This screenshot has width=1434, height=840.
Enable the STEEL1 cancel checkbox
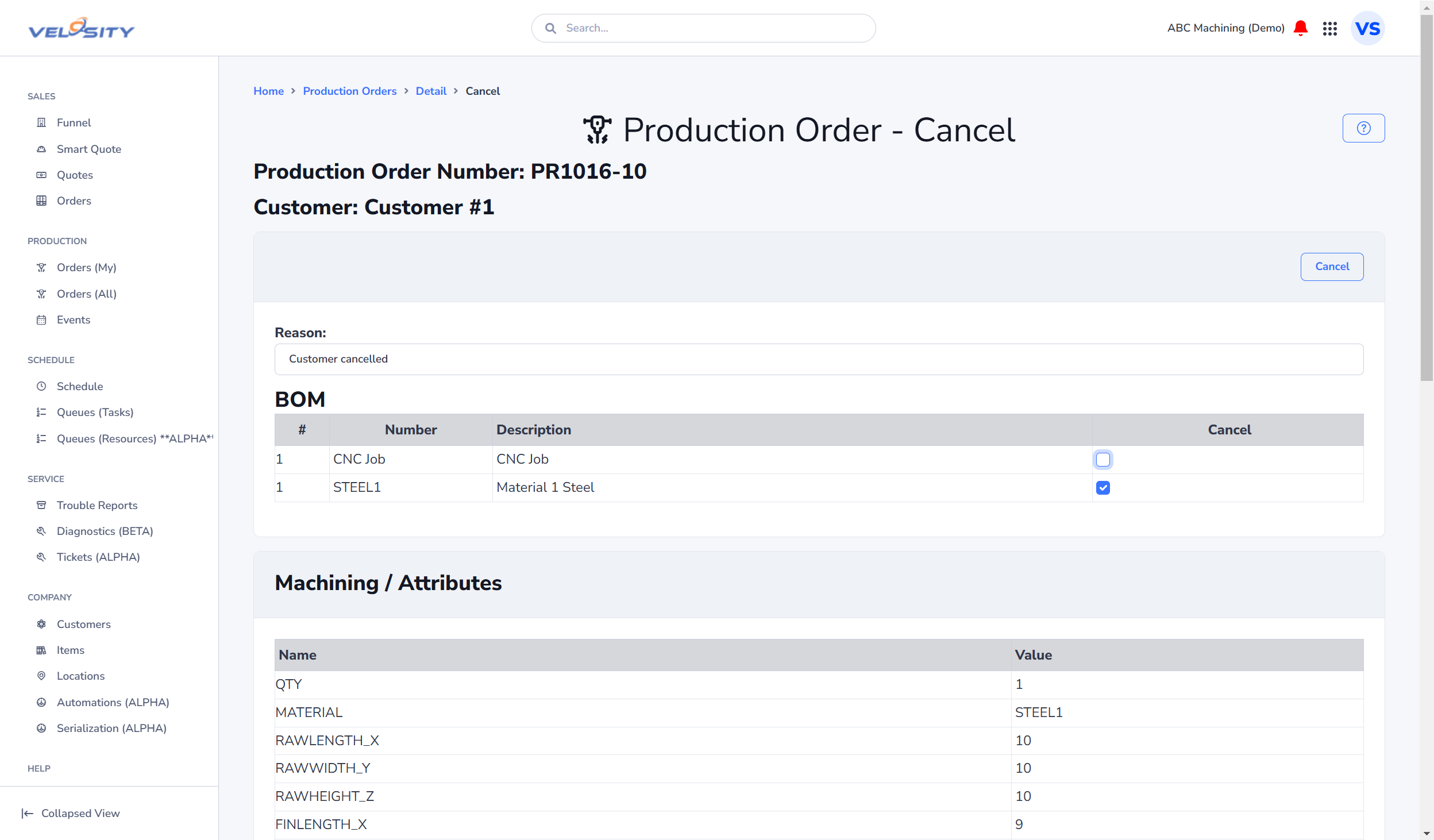(1103, 487)
